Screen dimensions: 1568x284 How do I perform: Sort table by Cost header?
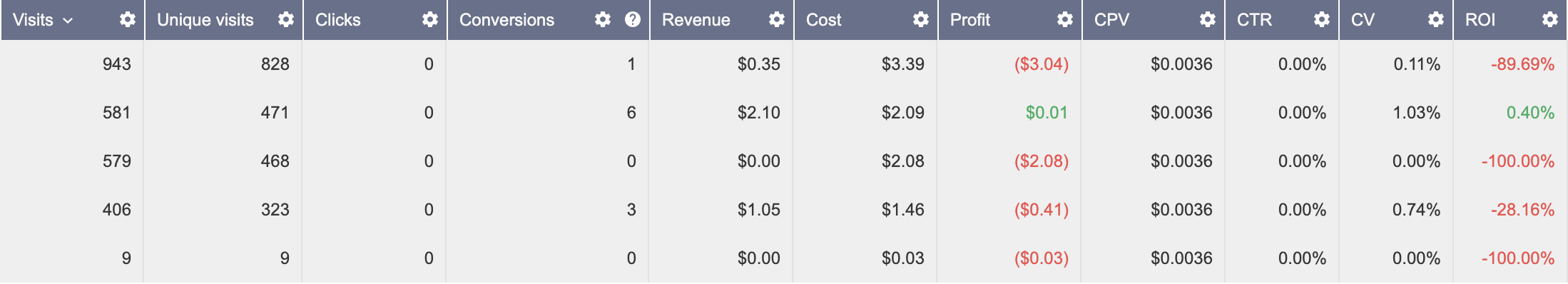[824, 20]
